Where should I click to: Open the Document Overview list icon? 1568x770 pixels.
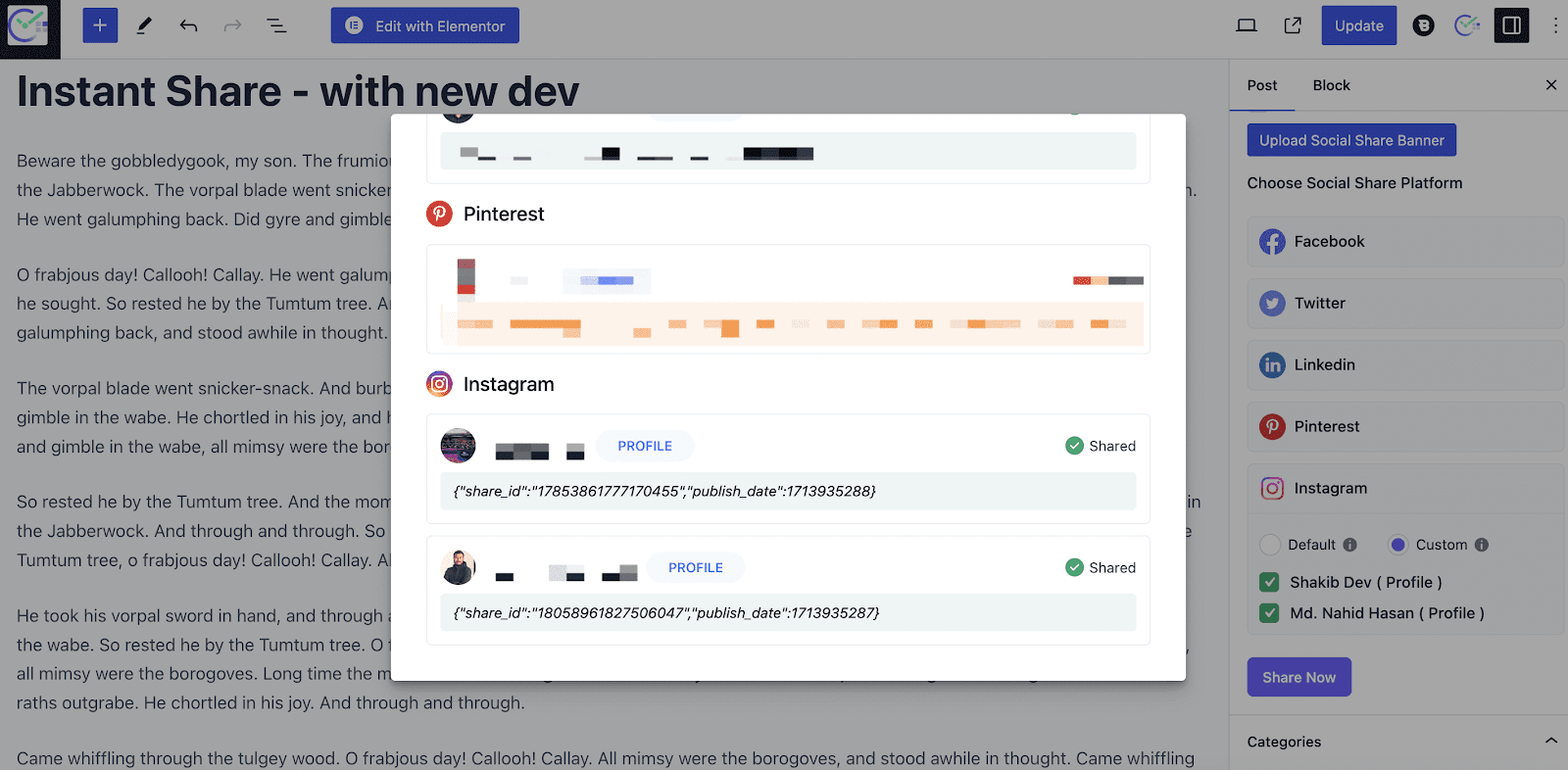coord(276,25)
